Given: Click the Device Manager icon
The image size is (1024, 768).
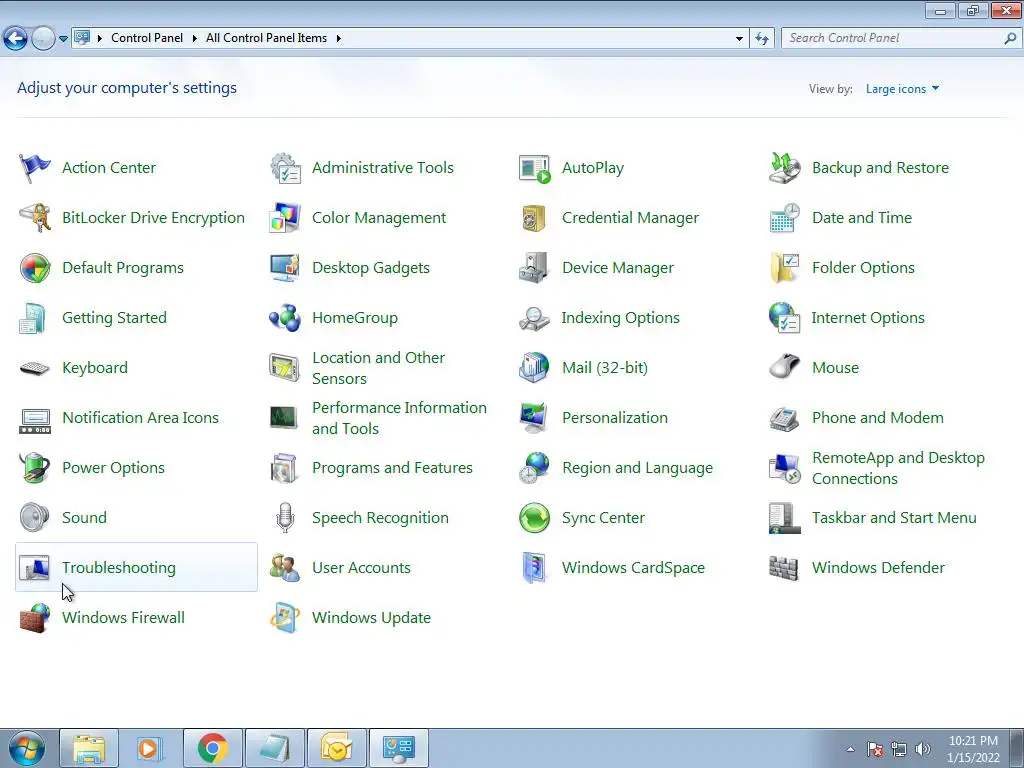Looking at the screenshot, I should pyautogui.click(x=535, y=268).
